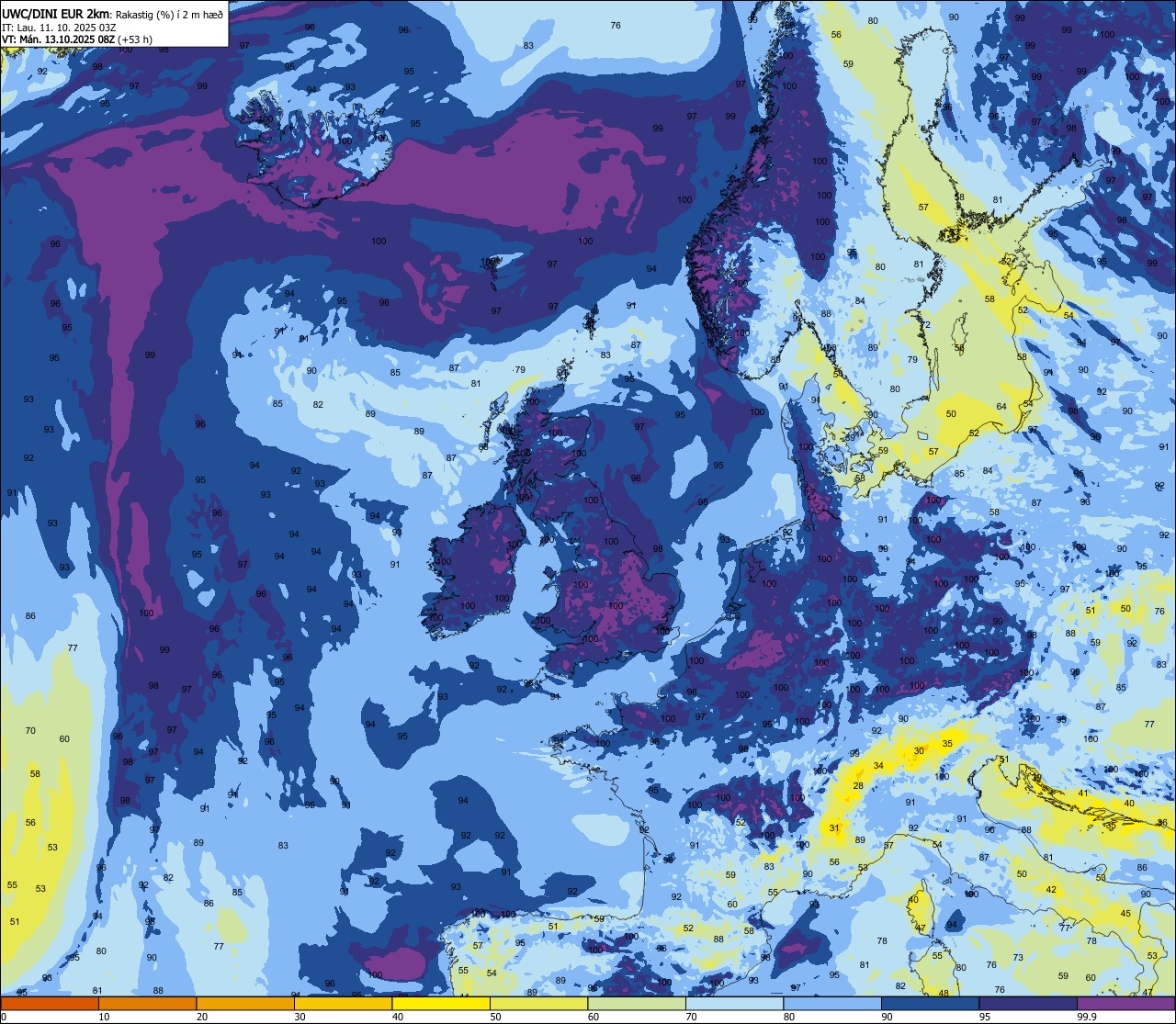Select the 95–99.9% navy legend swatch
Screen dimensions: 1176x1024
point(1028,1003)
